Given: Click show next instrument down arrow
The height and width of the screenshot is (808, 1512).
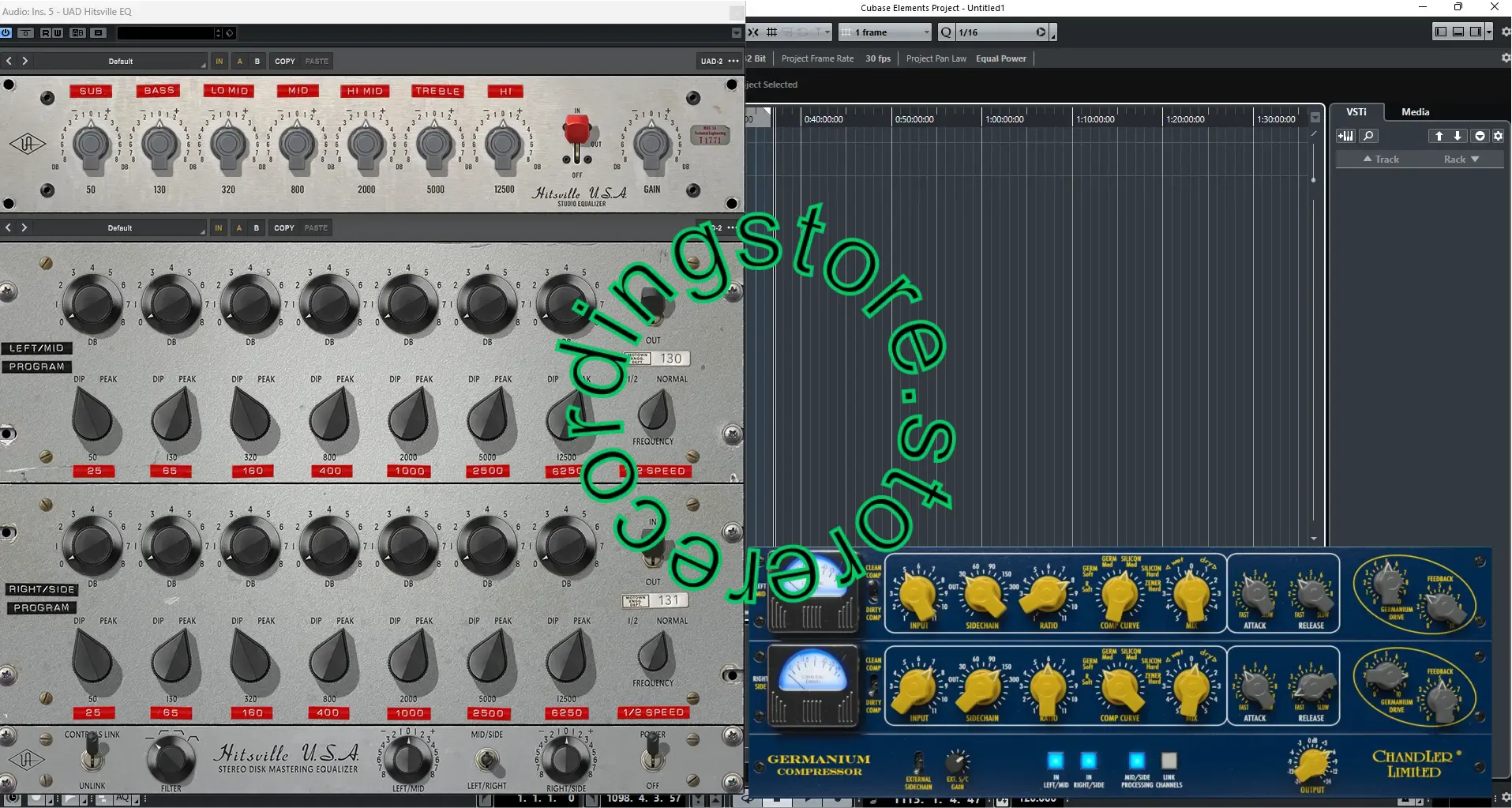Looking at the screenshot, I should 1458,136.
